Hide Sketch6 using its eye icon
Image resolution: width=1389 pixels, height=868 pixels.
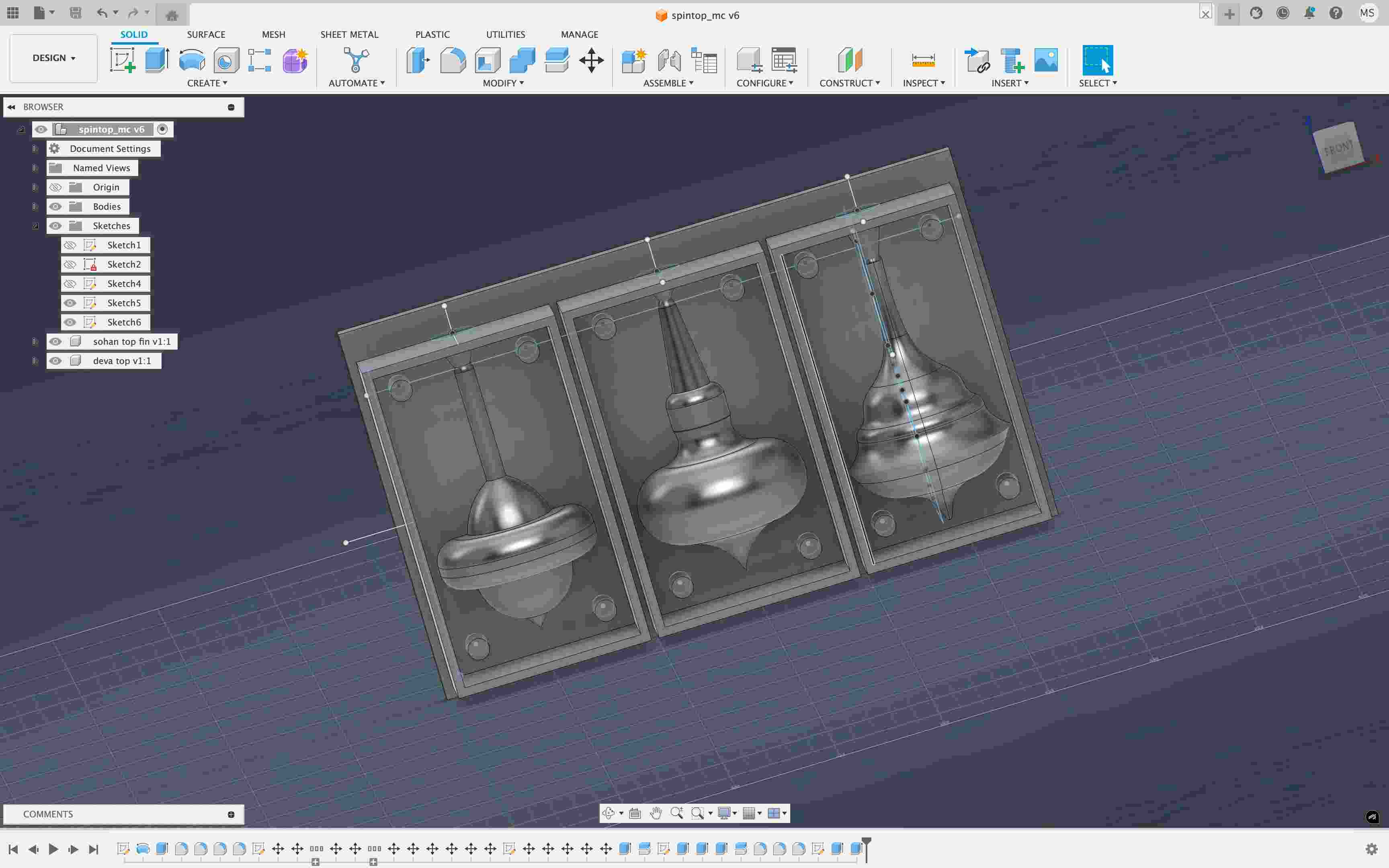tap(70, 322)
